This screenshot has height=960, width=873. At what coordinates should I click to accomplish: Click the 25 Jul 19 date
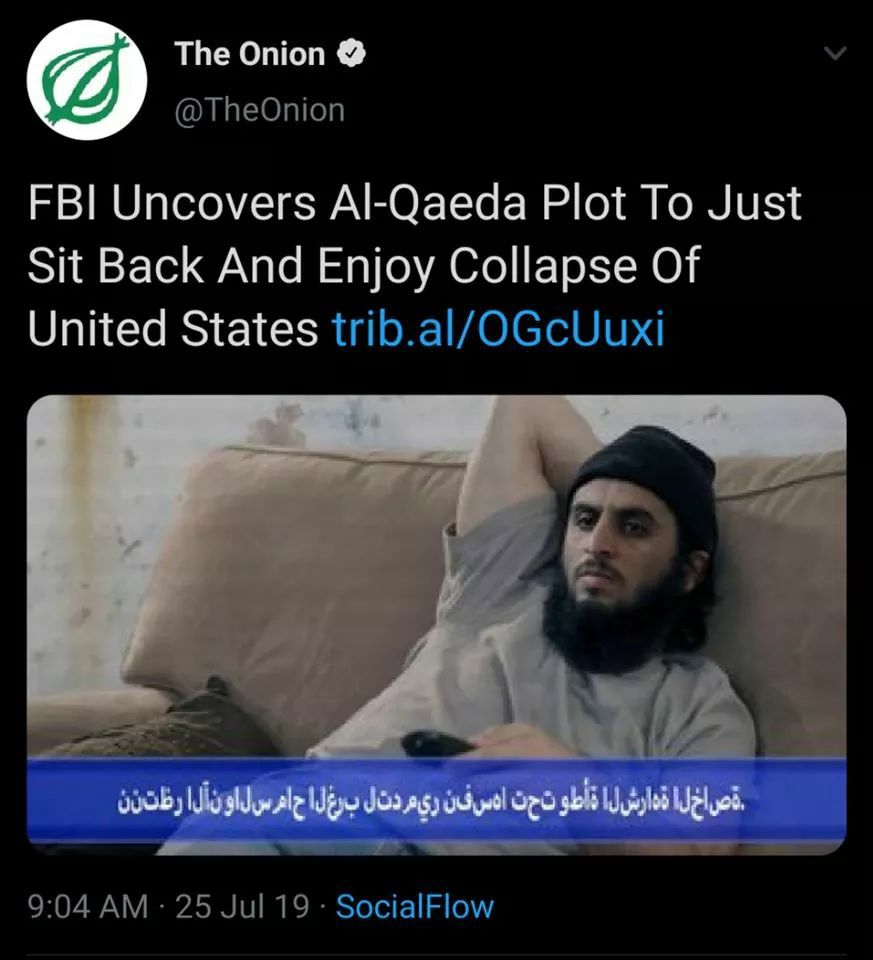click(242, 907)
